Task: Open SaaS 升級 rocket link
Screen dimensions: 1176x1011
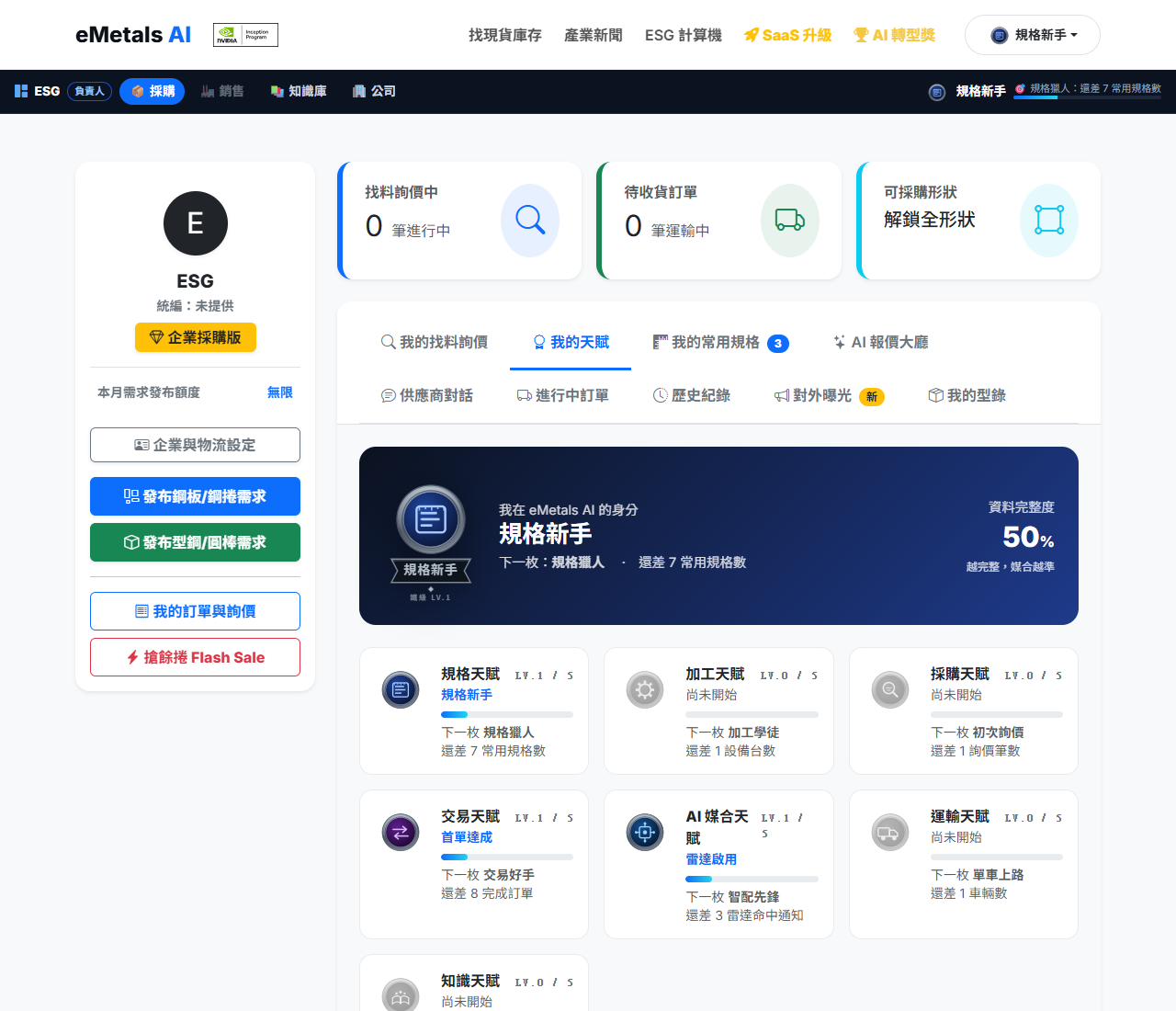Action: [788, 35]
